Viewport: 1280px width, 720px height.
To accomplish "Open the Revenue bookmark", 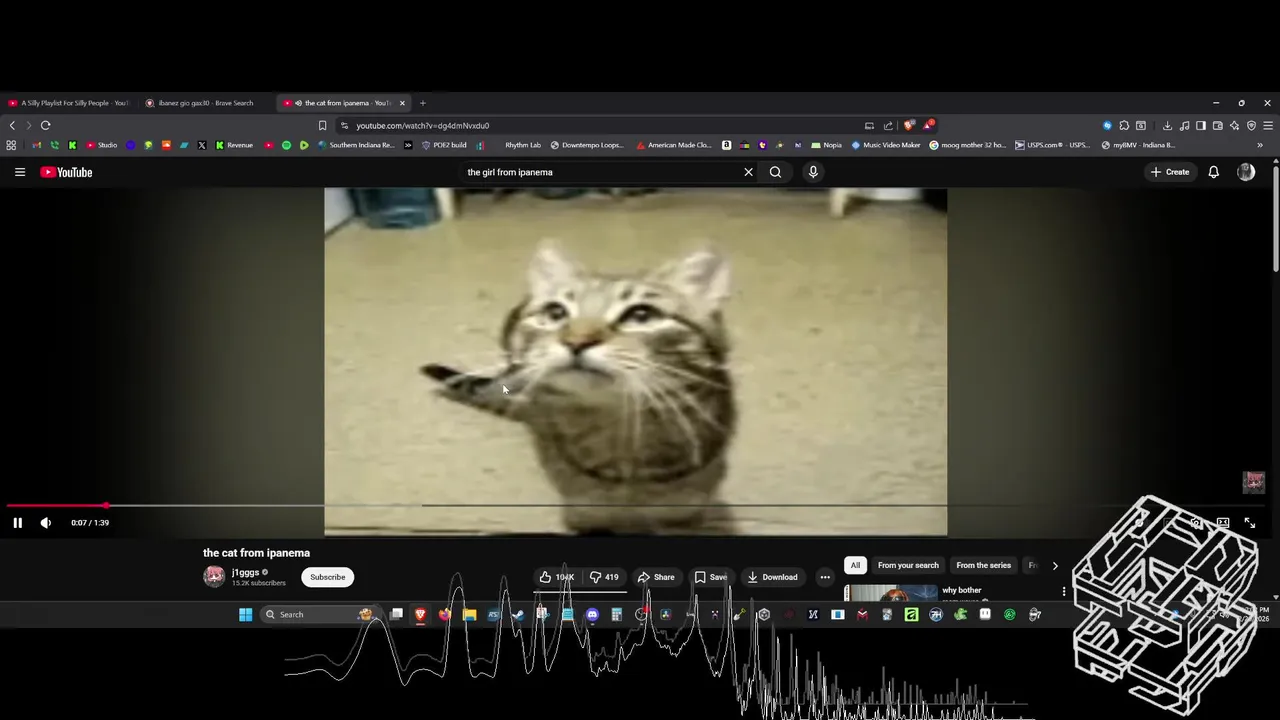I will (234, 145).
